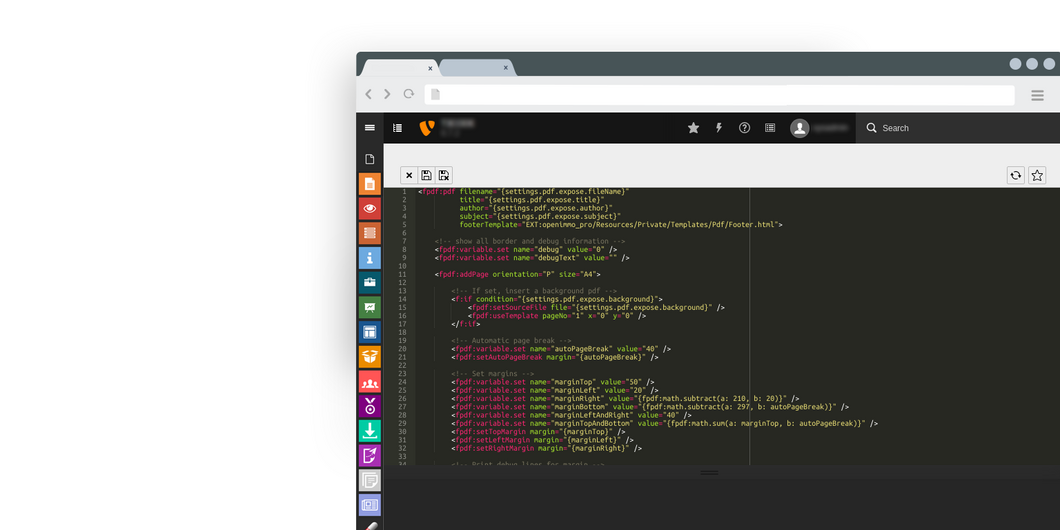This screenshot has width=1060, height=530.
Task: Open the orange List module icon
Action: [x=370, y=233]
